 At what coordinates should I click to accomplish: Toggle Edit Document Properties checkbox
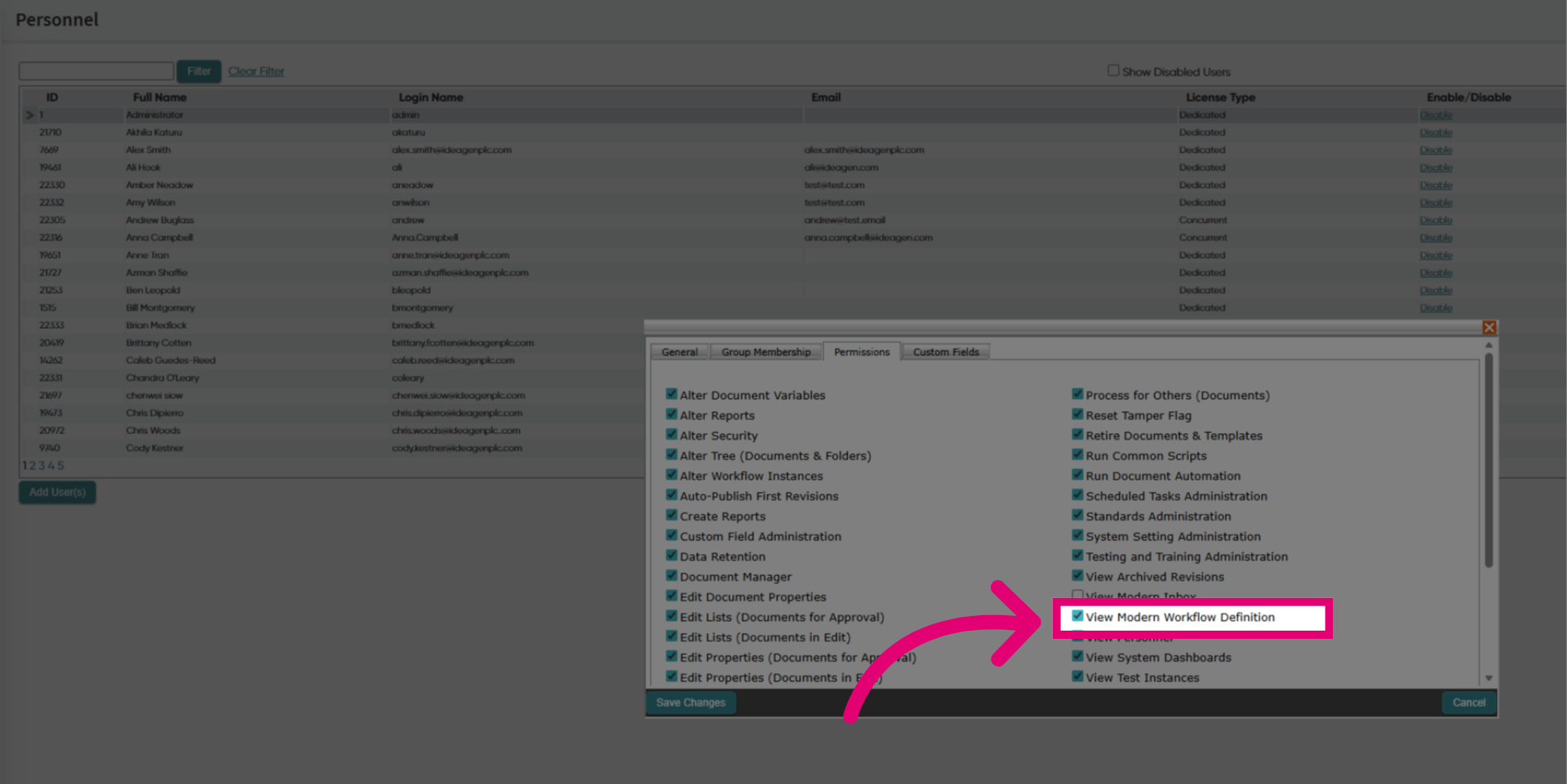pos(672,596)
